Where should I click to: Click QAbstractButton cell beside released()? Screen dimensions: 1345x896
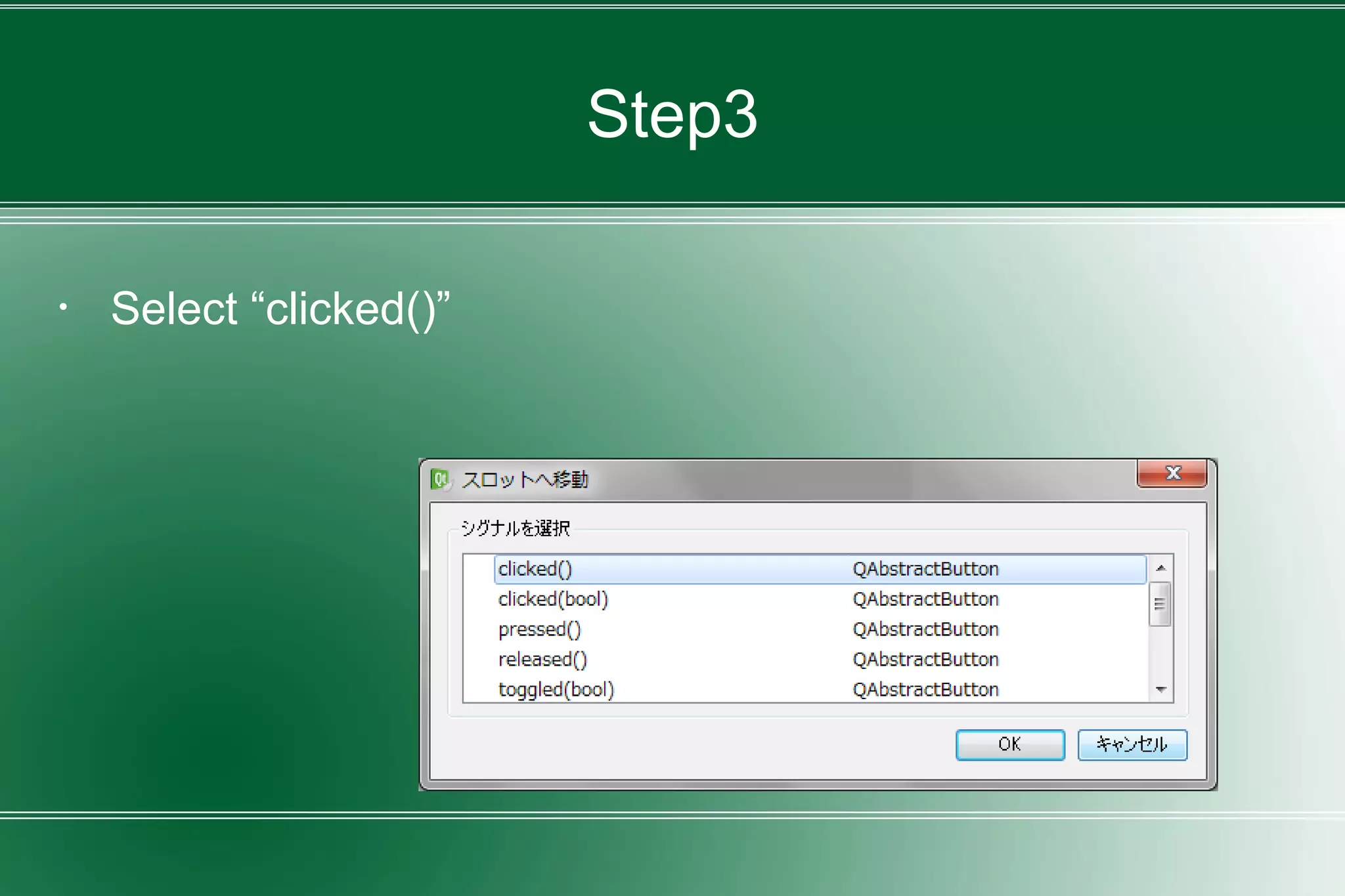point(925,660)
